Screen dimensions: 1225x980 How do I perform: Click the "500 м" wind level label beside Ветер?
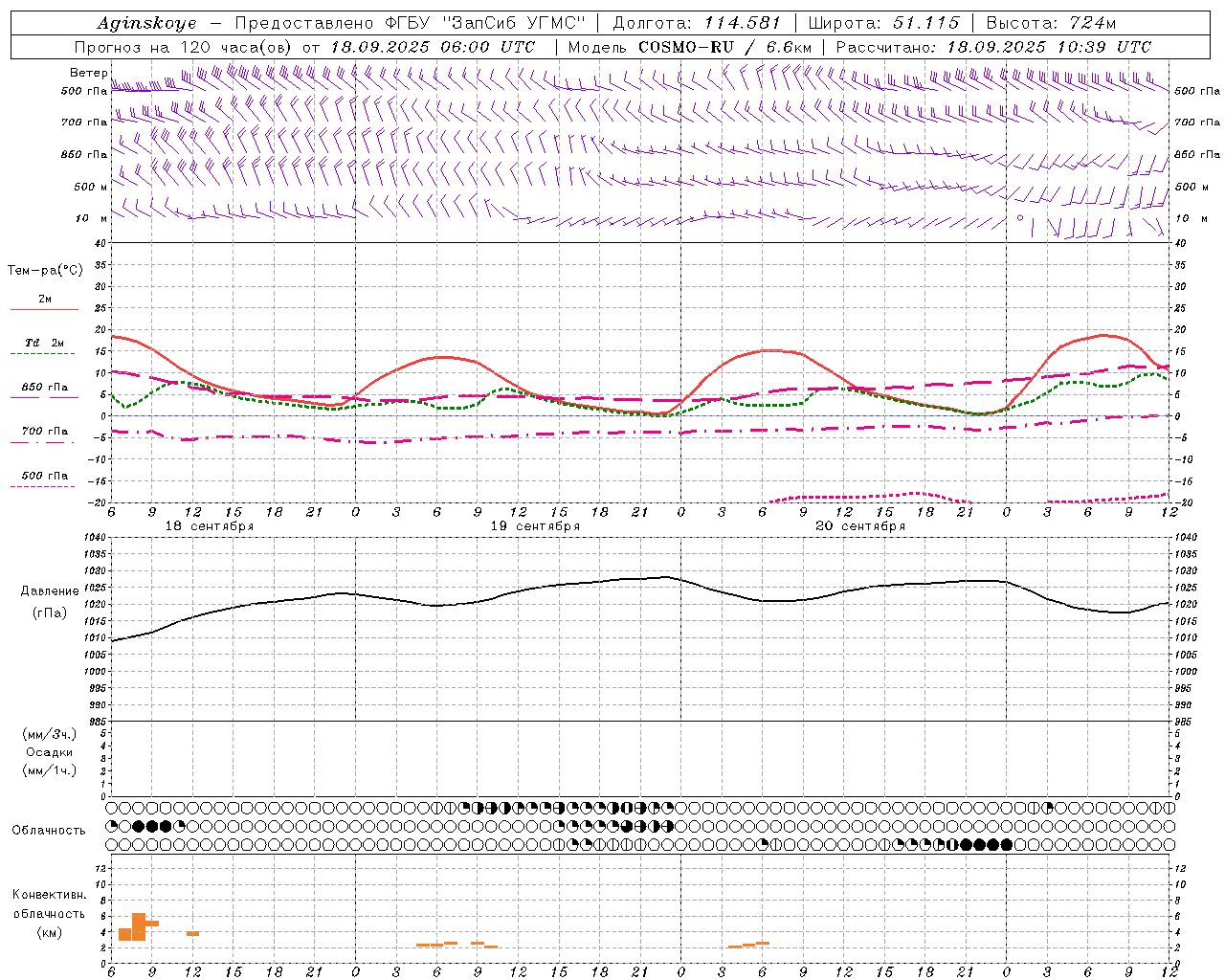(x=91, y=187)
